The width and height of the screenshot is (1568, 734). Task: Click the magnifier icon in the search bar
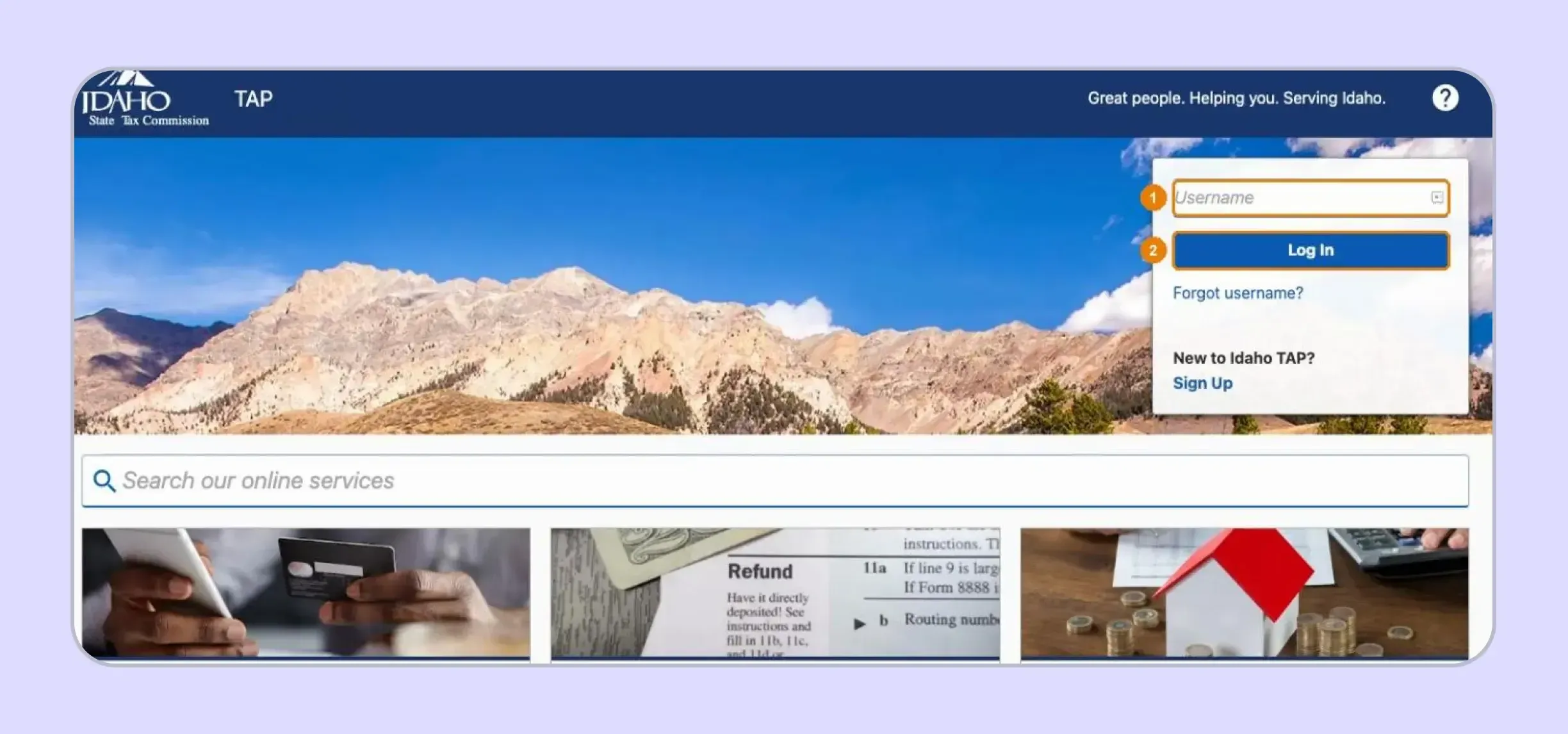(104, 480)
